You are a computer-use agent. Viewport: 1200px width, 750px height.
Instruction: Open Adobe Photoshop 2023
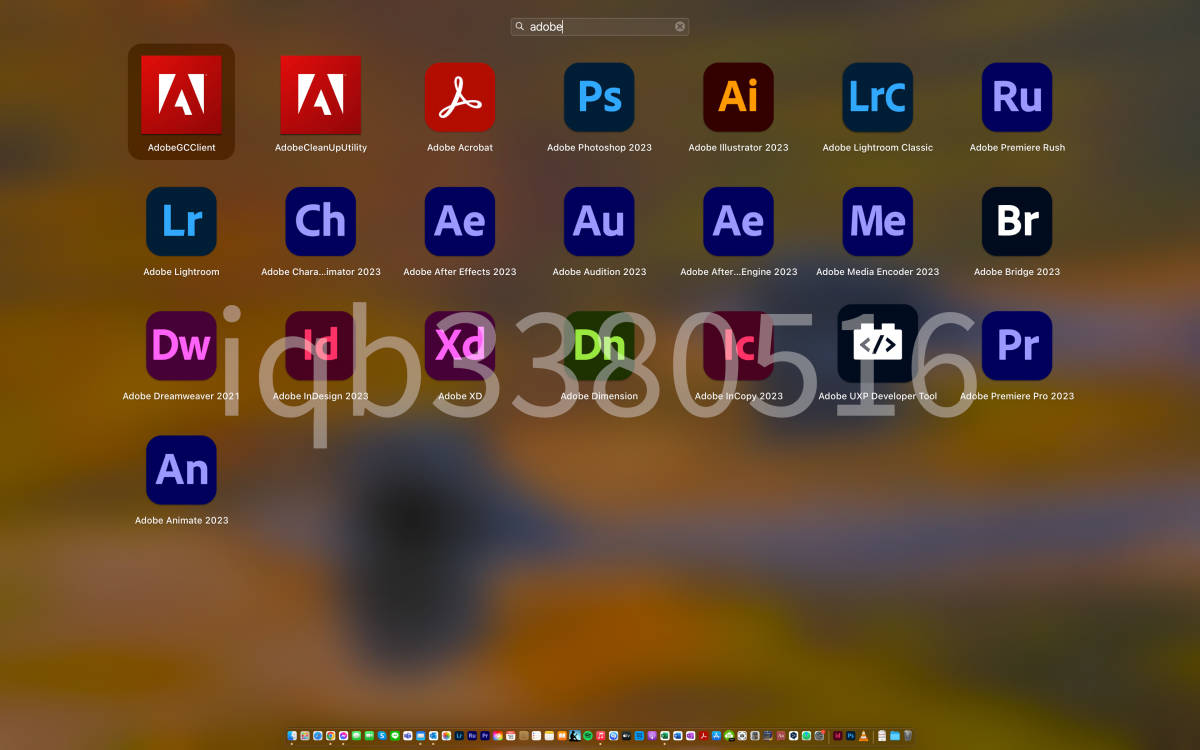click(599, 97)
